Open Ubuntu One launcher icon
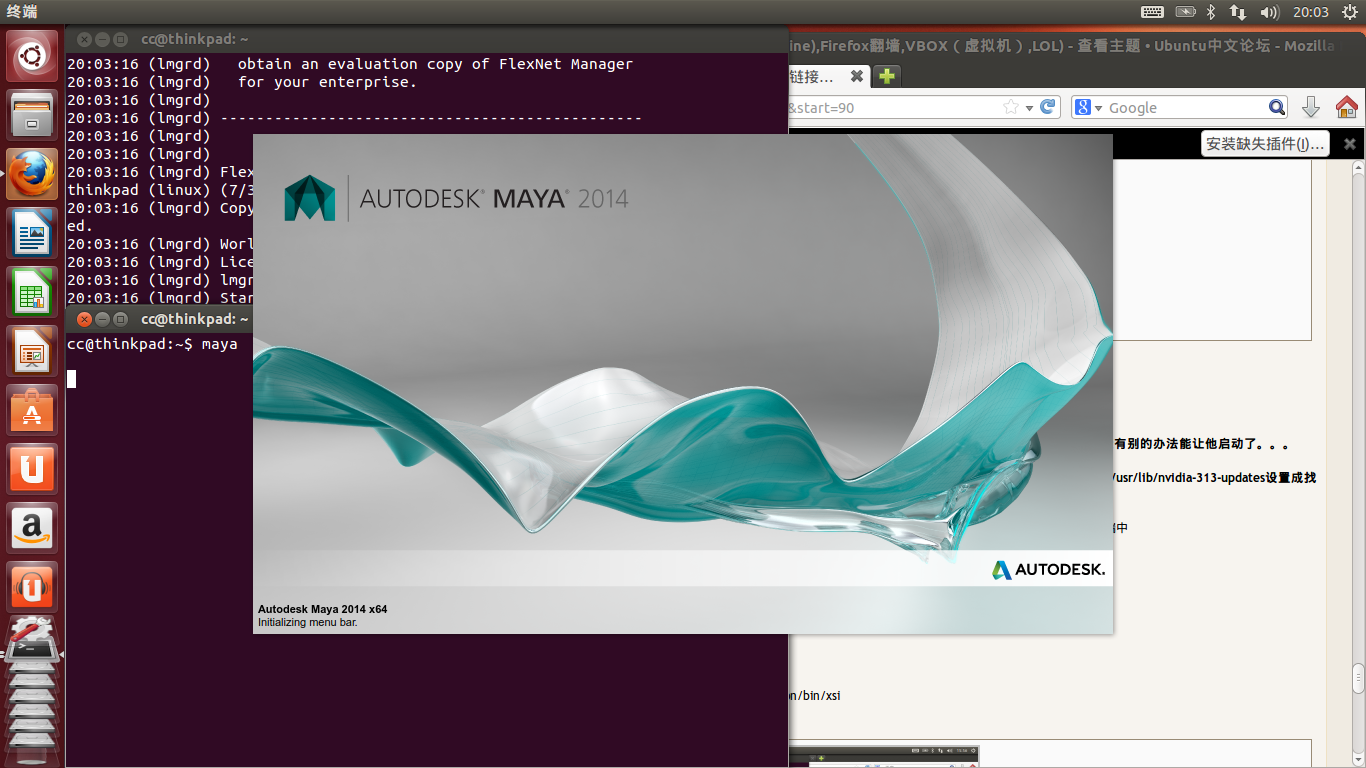The image size is (1366, 768). (x=32, y=468)
